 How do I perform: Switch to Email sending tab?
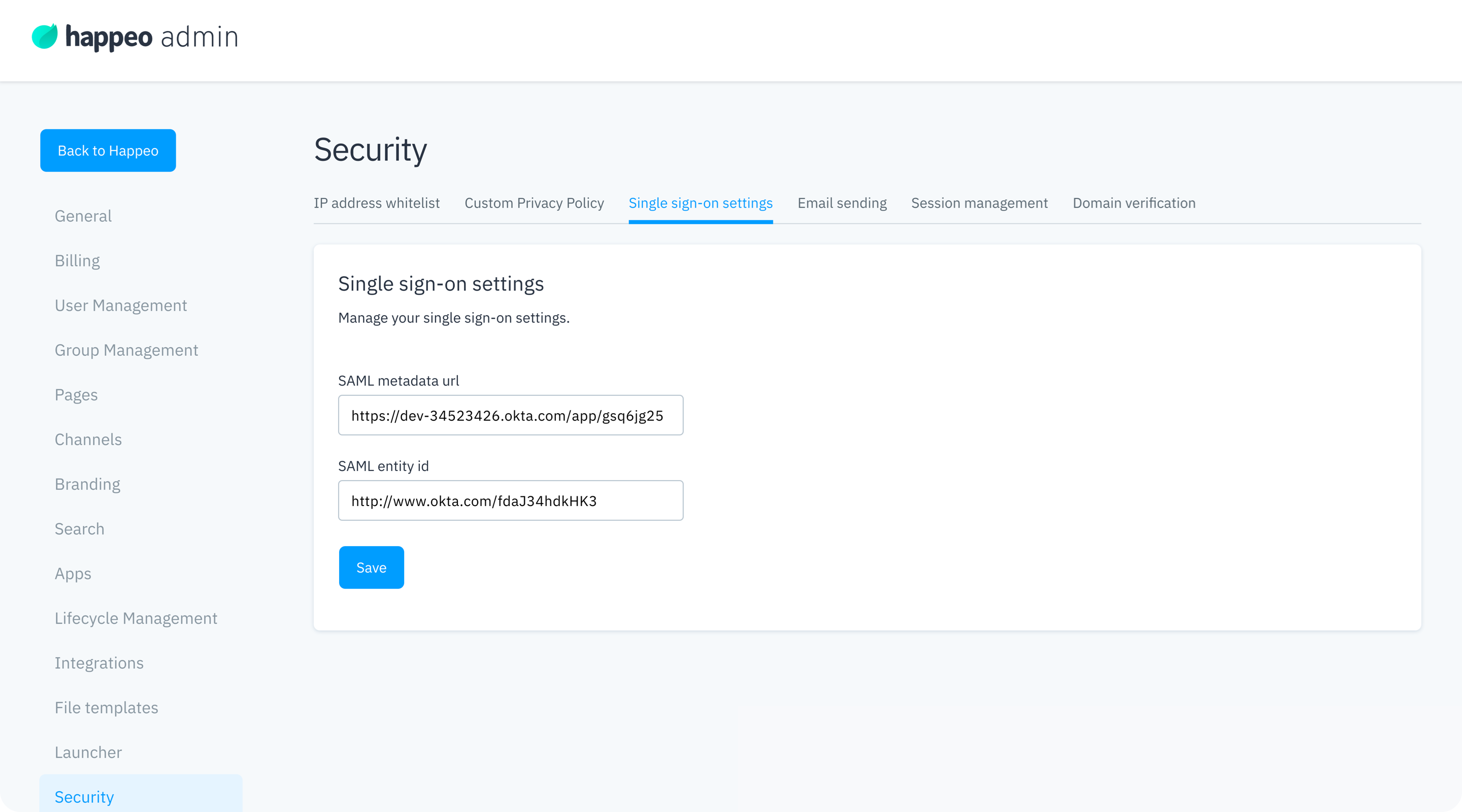842,203
